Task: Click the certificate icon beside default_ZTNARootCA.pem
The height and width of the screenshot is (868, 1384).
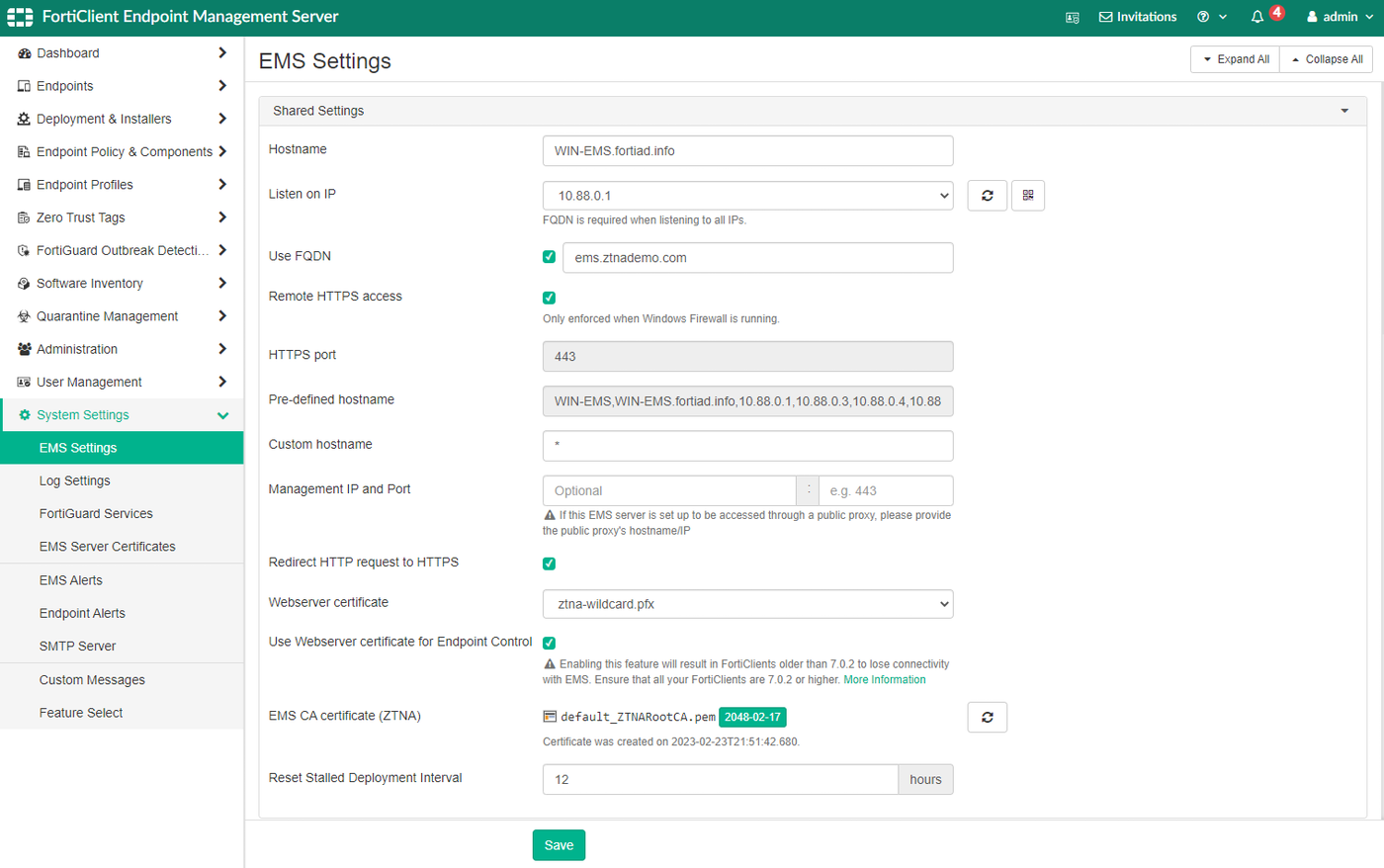Action: [x=550, y=717]
